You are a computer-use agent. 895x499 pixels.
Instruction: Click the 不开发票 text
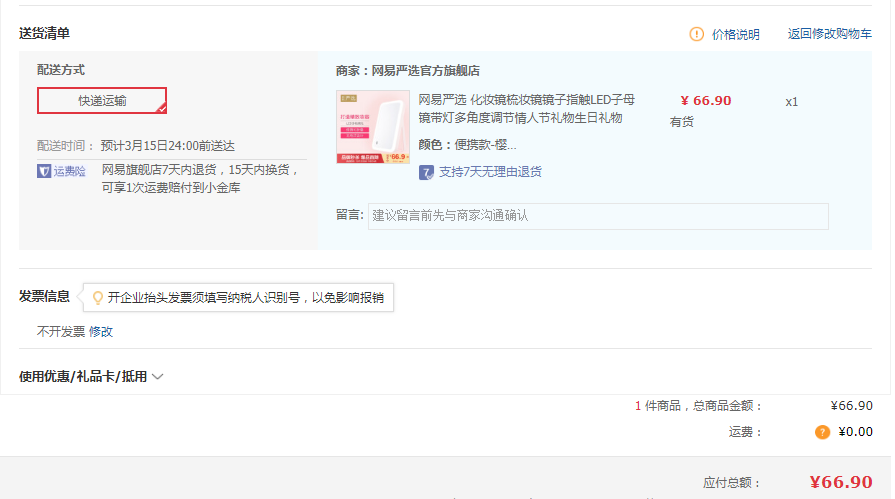(61, 332)
